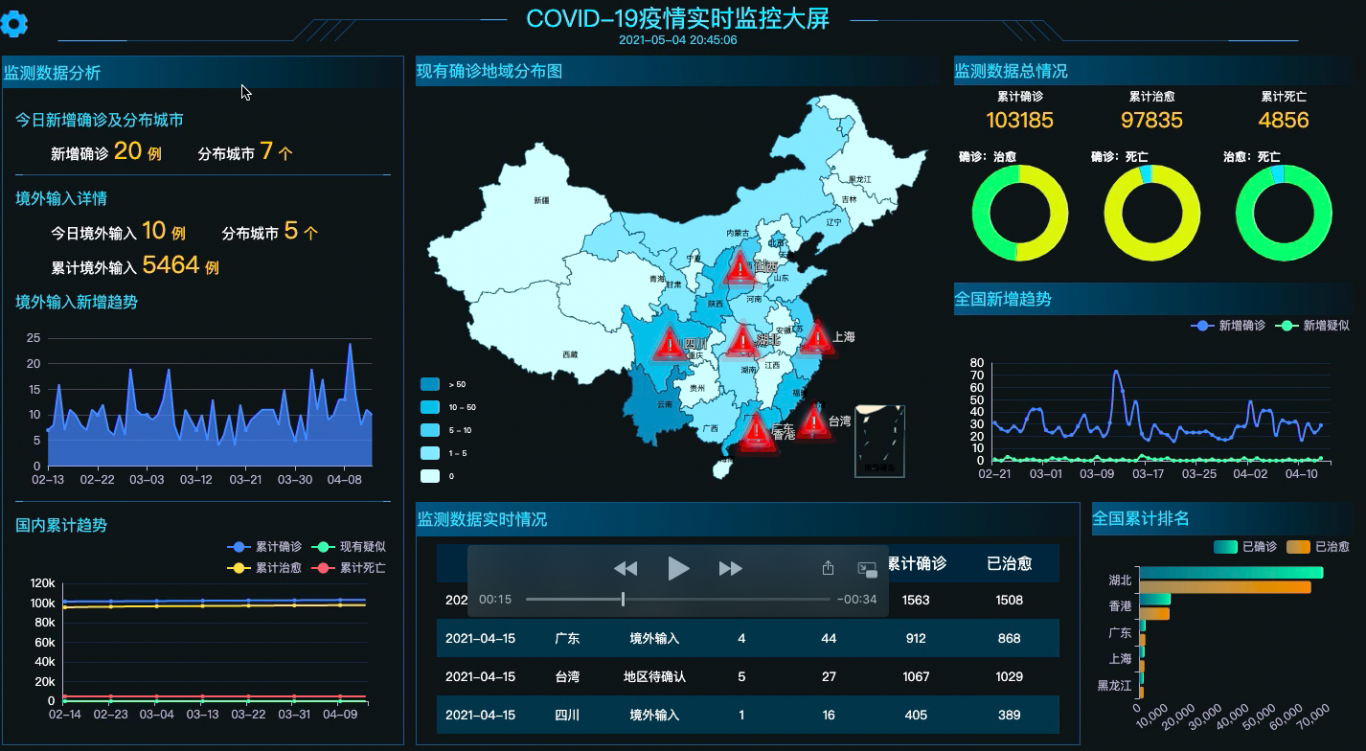Click the 累计确诊 value 103185
Viewport: 1366px width, 751px height.
(x=1020, y=120)
